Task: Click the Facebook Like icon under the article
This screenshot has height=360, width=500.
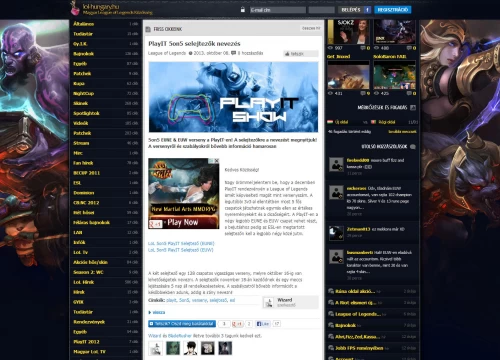Action: coord(263,324)
